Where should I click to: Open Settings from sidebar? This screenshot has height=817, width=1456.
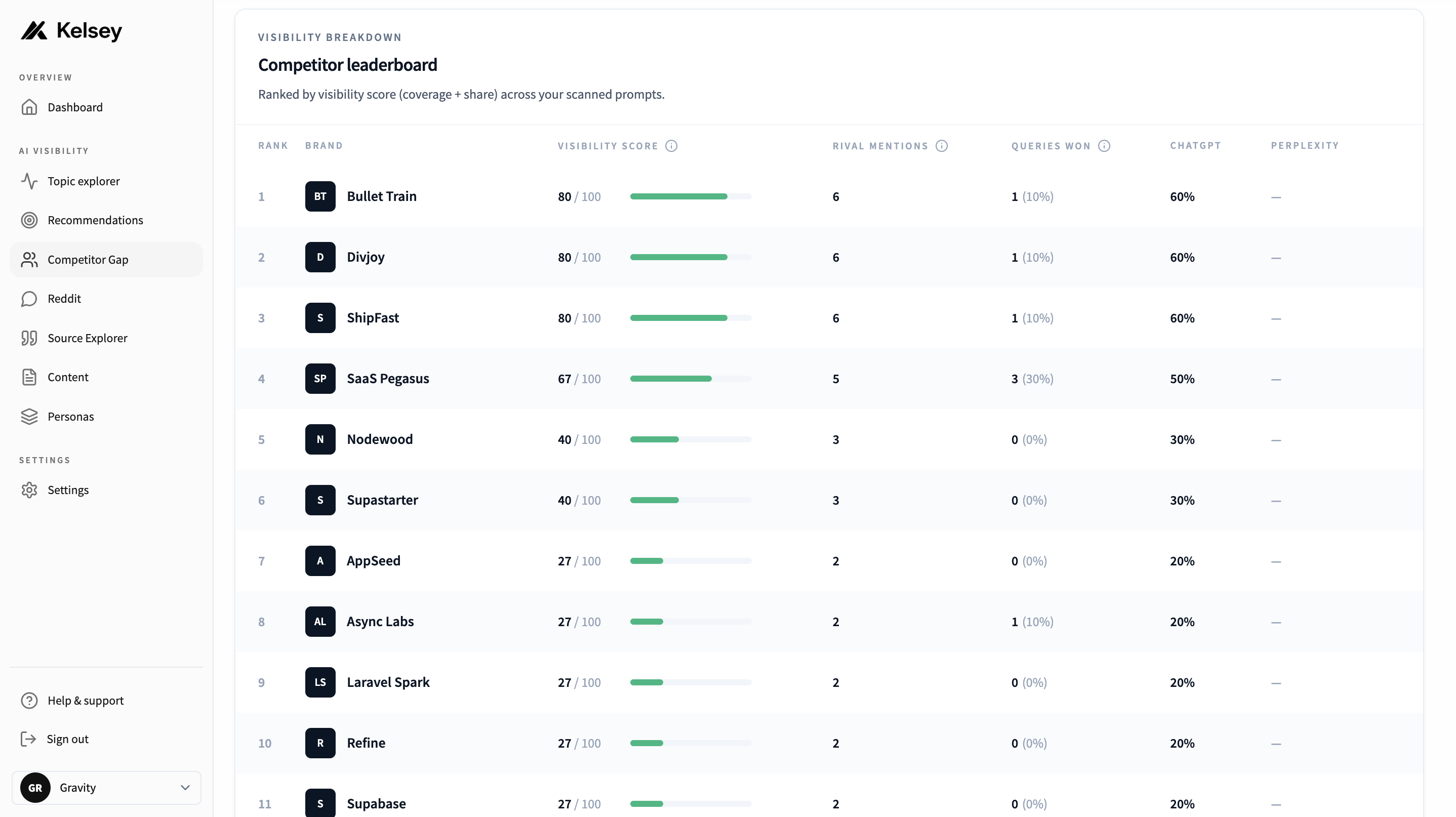[x=106, y=491]
